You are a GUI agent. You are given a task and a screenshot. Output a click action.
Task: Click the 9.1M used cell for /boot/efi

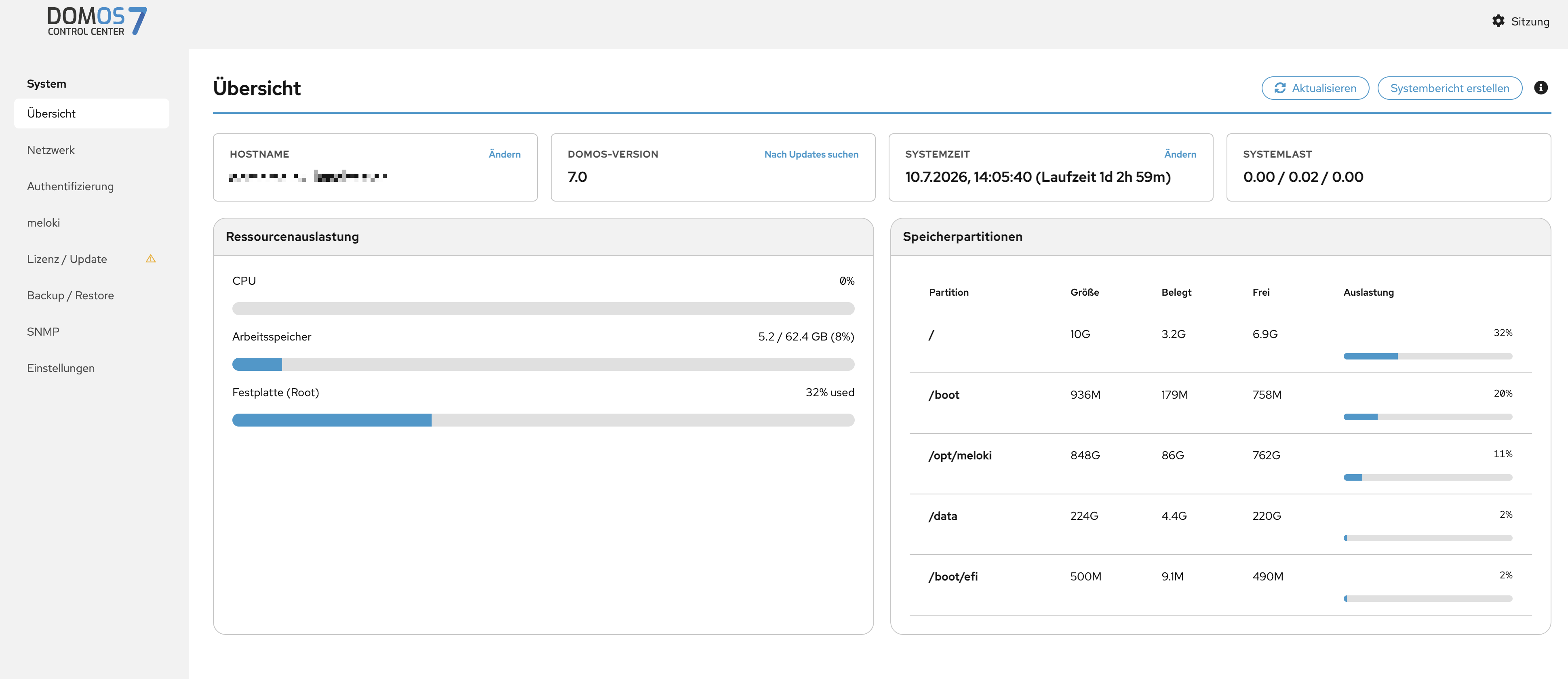pos(1172,577)
